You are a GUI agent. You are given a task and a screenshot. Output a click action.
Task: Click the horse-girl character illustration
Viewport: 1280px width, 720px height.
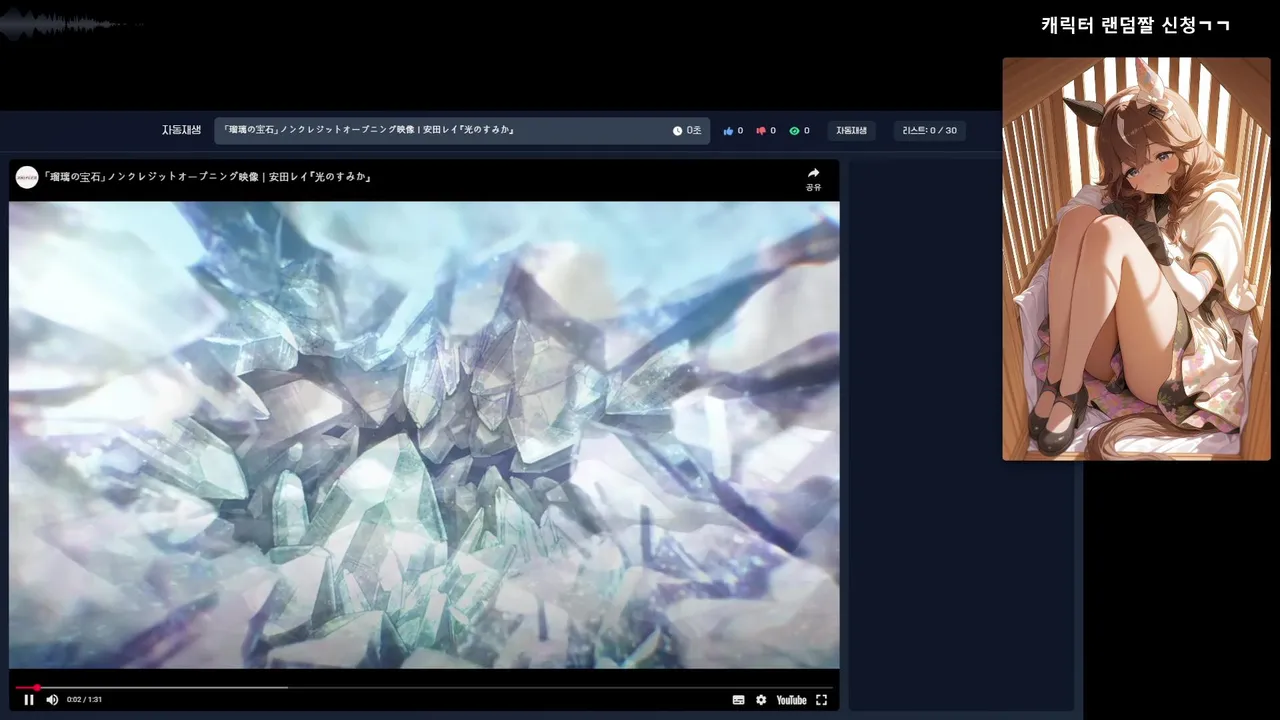1136,259
